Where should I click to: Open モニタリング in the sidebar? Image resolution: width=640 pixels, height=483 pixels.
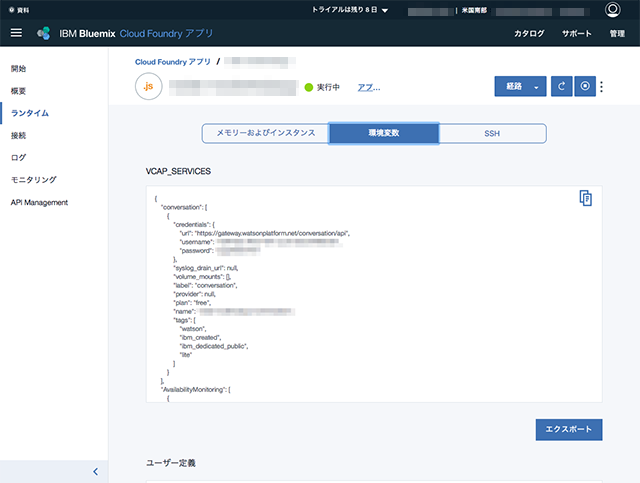33,180
